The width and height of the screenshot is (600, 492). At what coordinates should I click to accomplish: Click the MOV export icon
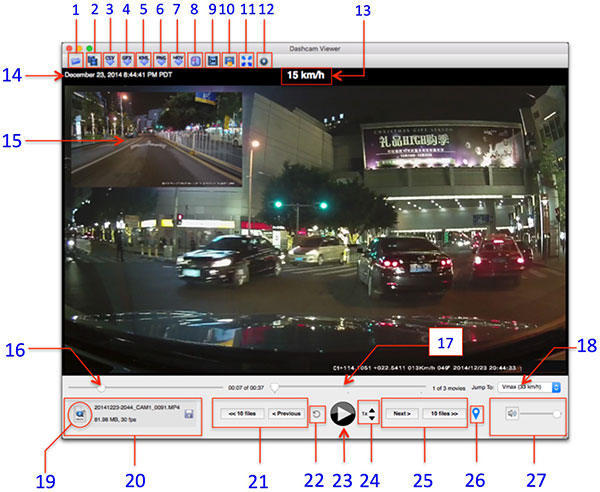point(178,59)
